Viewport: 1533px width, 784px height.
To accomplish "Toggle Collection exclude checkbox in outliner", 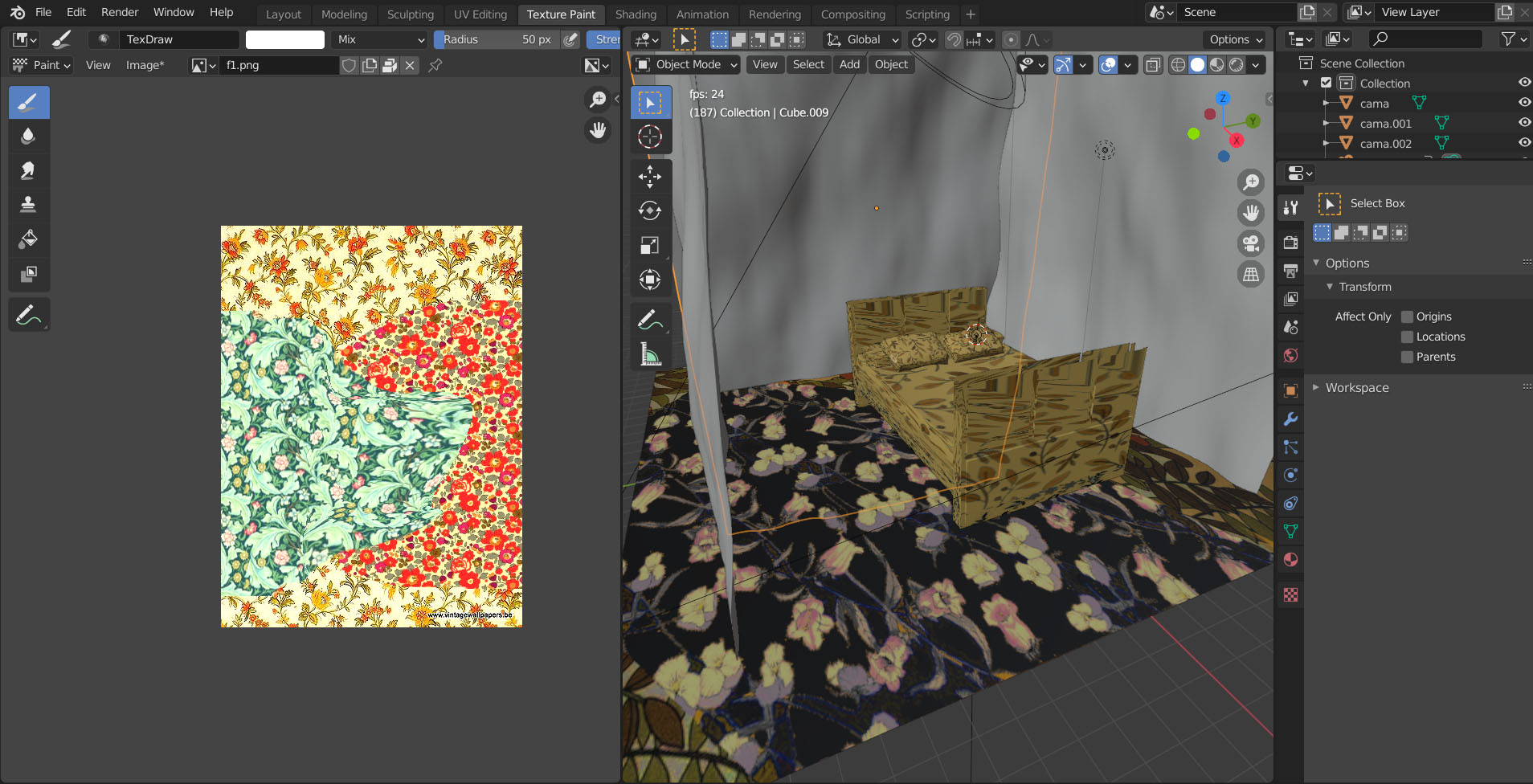I will (x=1326, y=83).
